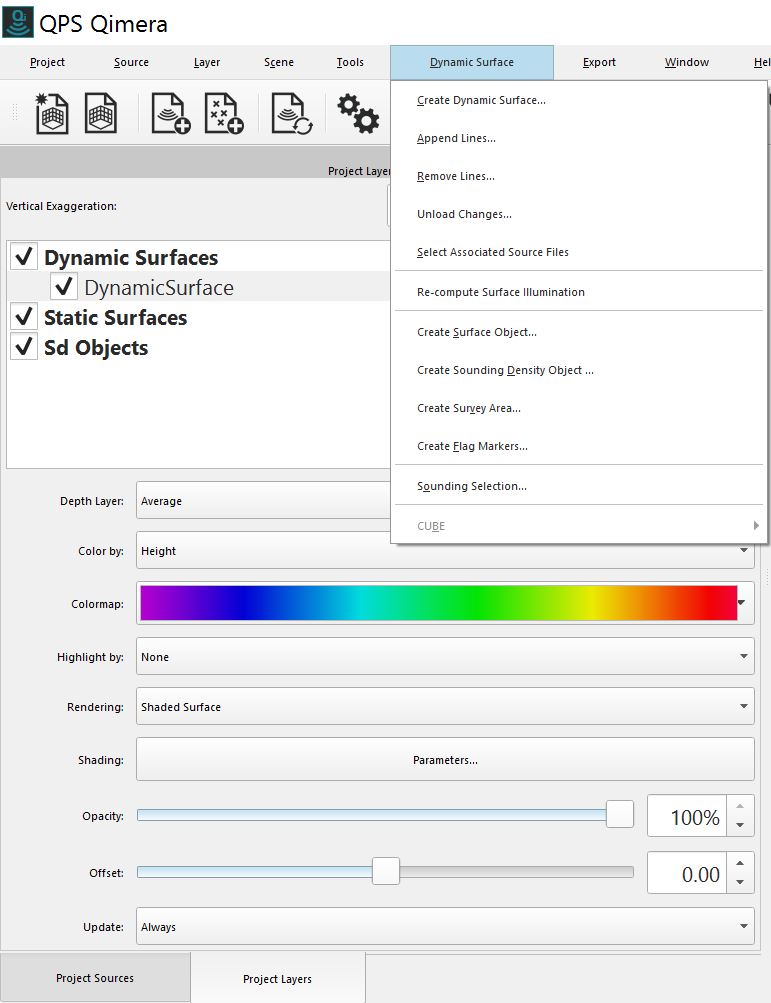The height and width of the screenshot is (1003, 771).
Task: Click the Add Processed Point Files icon
Action: [224, 113]
